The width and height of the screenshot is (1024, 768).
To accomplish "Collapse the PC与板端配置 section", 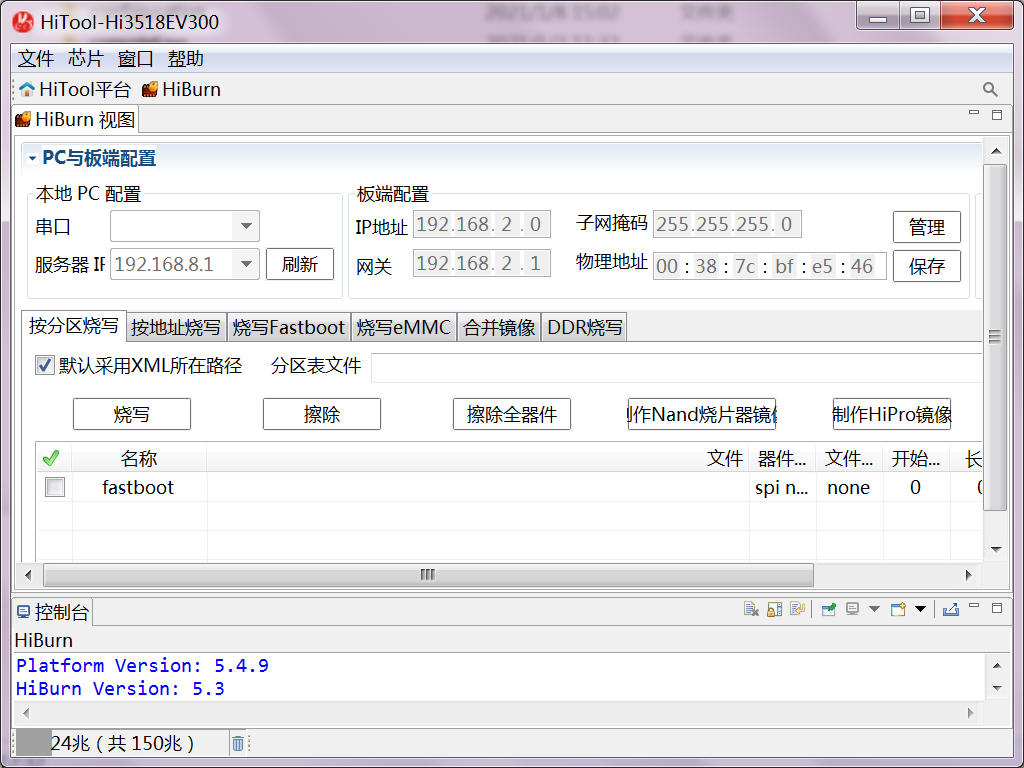I will (32, 159).
